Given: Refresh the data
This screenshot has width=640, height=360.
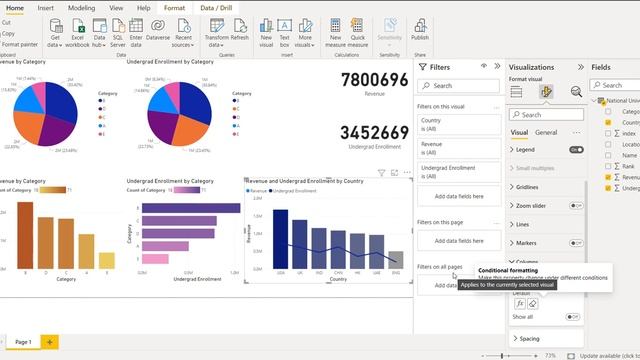Looking at the screenshot, I should pos(240,30).
